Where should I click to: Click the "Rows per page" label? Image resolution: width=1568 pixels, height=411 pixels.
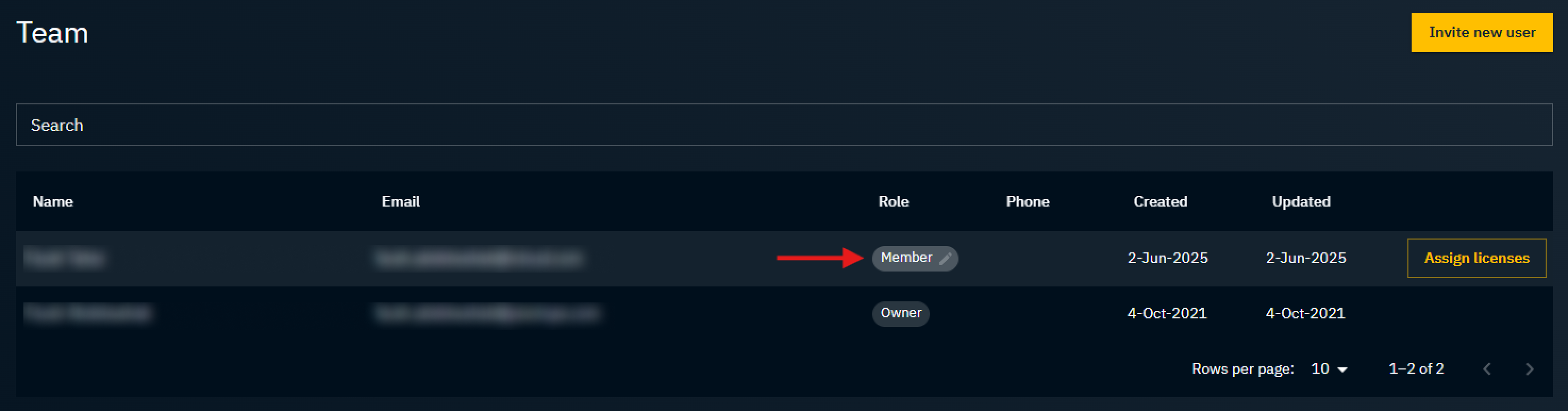tap(1242, 369)
